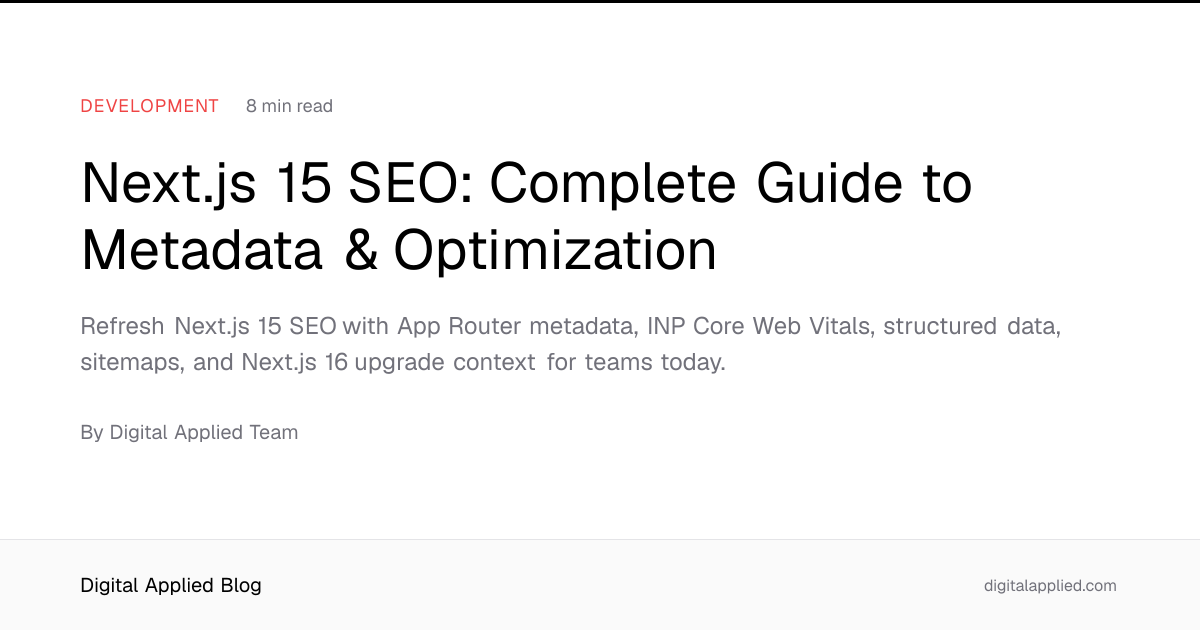Click the red DEVELOPMENT category label

click(x=150, y=106)
